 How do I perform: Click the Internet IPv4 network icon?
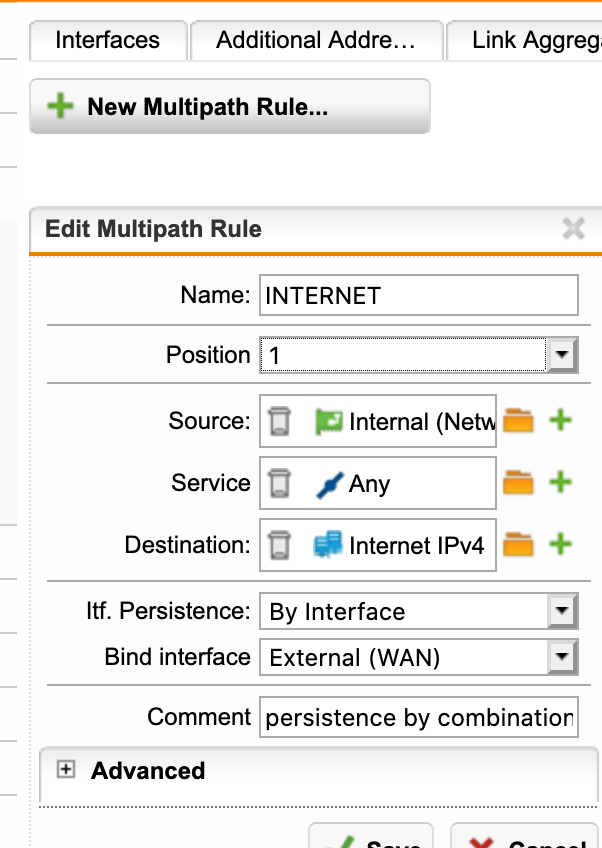[x=328, y=545]
